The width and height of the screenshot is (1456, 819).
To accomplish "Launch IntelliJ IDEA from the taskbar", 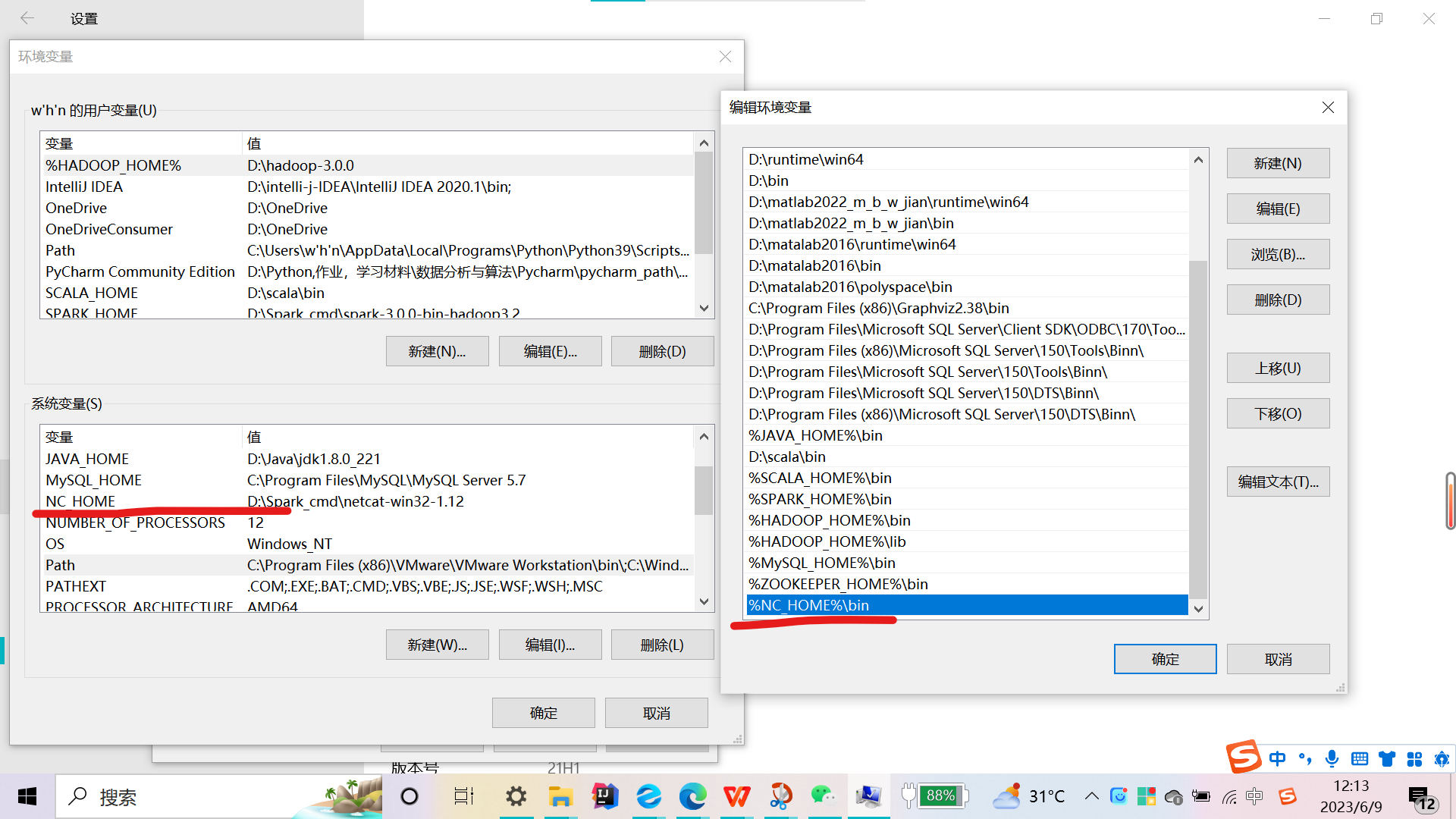I will click(604, 796).
